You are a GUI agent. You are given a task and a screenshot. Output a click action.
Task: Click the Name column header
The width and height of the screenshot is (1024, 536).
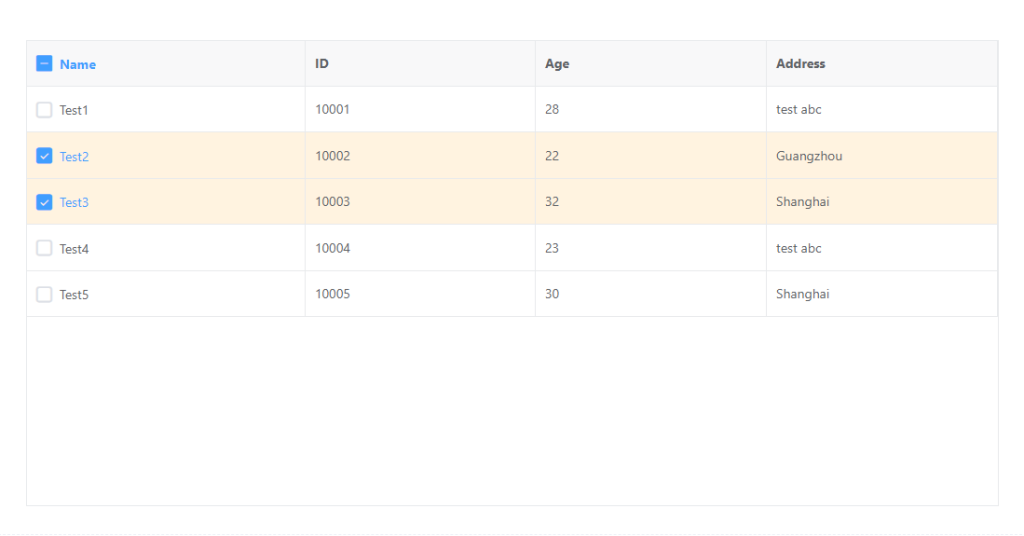[x=78, y=64]
